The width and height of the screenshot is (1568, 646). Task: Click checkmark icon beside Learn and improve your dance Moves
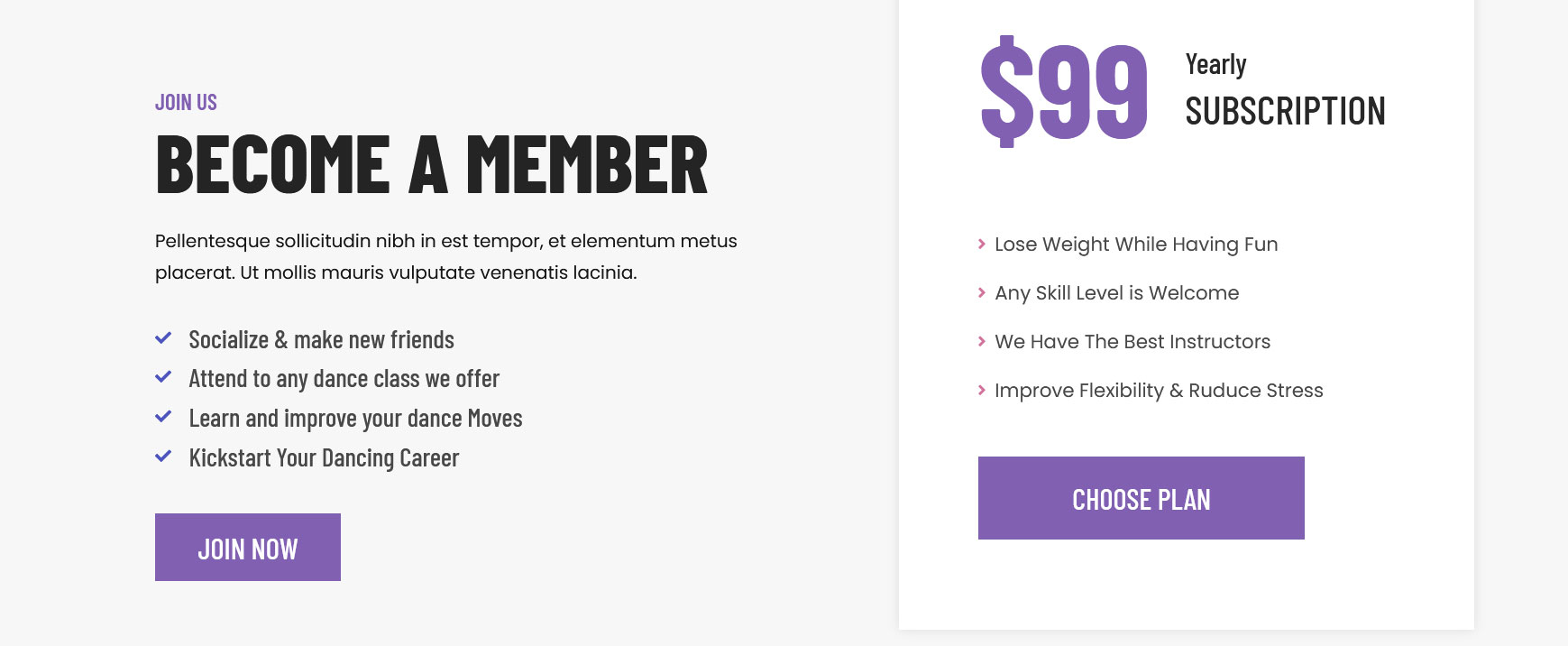point(163,417)
